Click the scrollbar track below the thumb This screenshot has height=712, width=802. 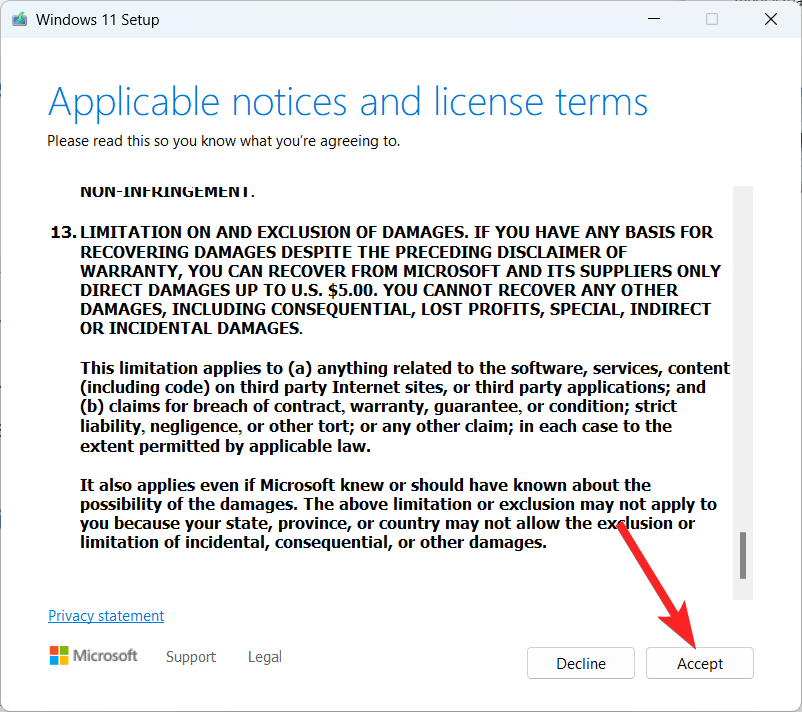coord(742,590)
